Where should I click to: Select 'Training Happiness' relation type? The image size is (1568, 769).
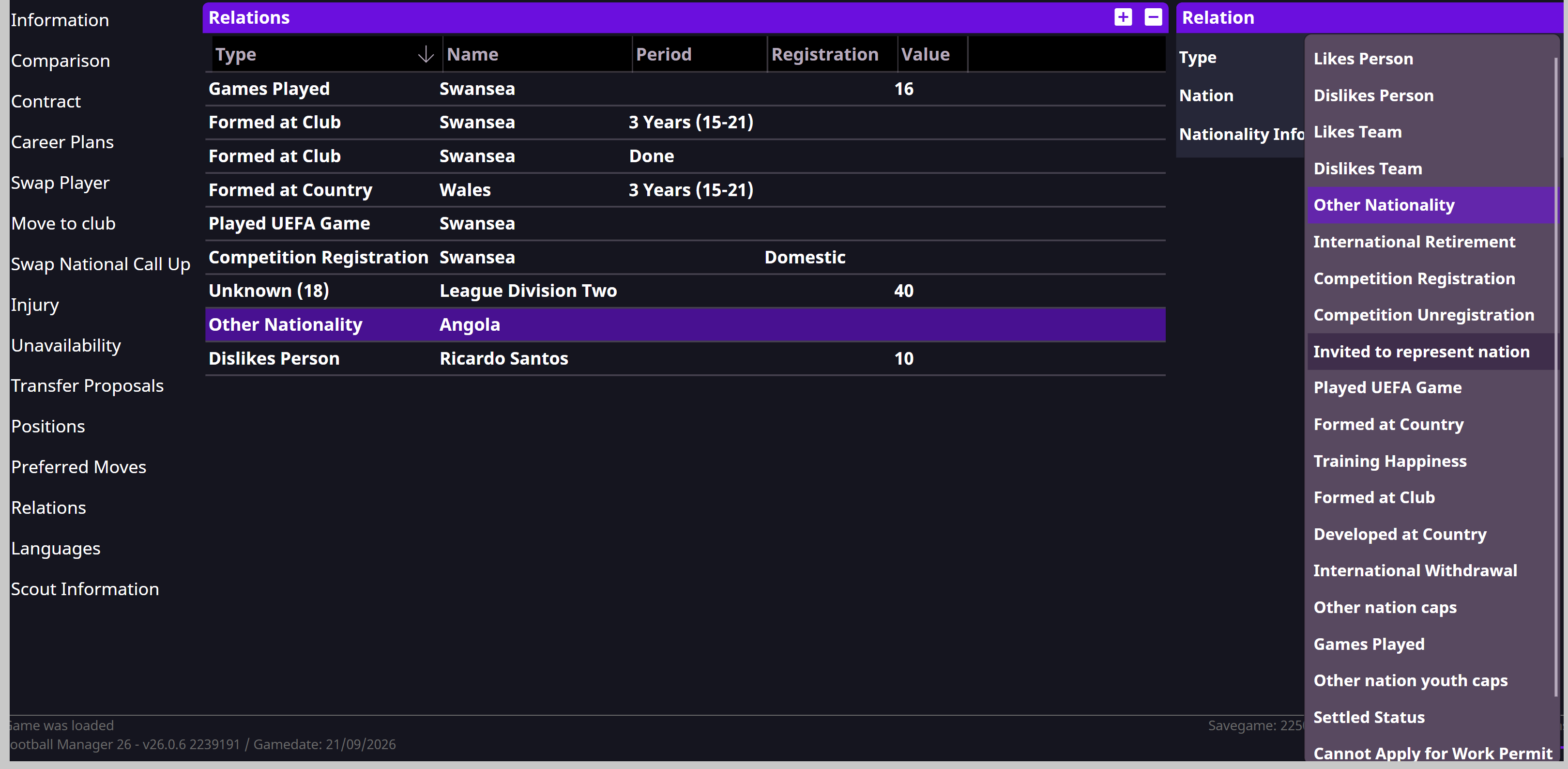1390,461
